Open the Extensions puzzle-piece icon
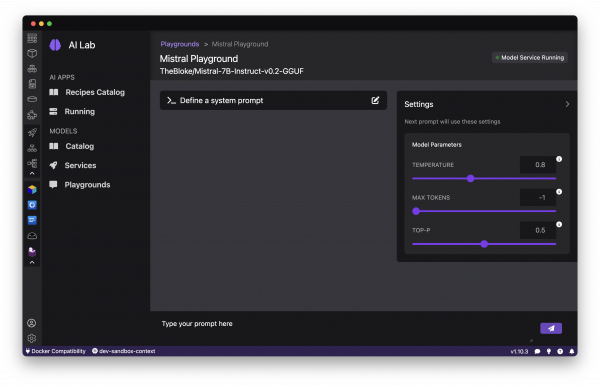This screenshot has width=600, height=386. coord(32,114)
